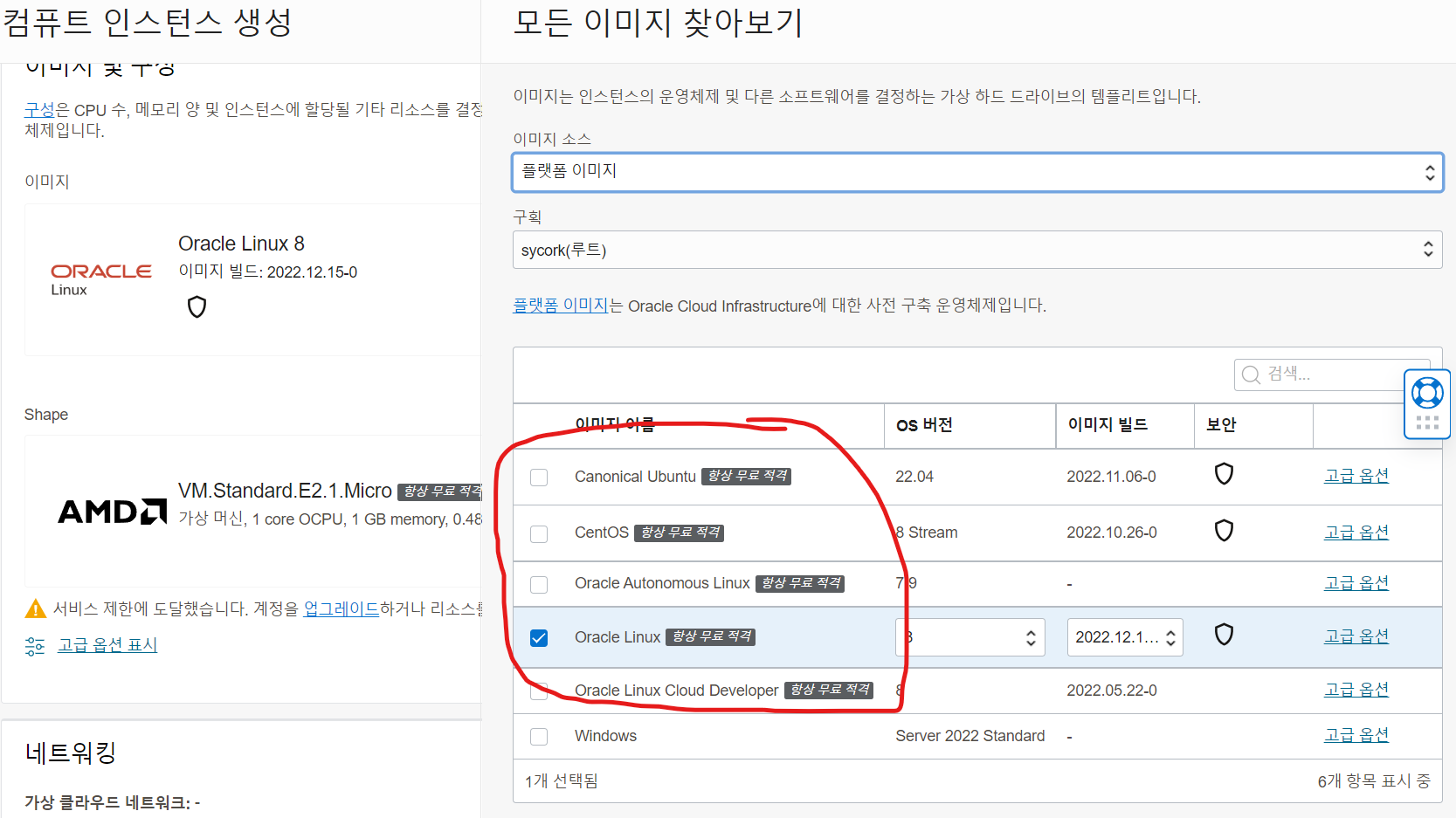1456x818 pixels.
Task: Uncheck the Oracle Linux checkbox
Action: click(539, 638)
